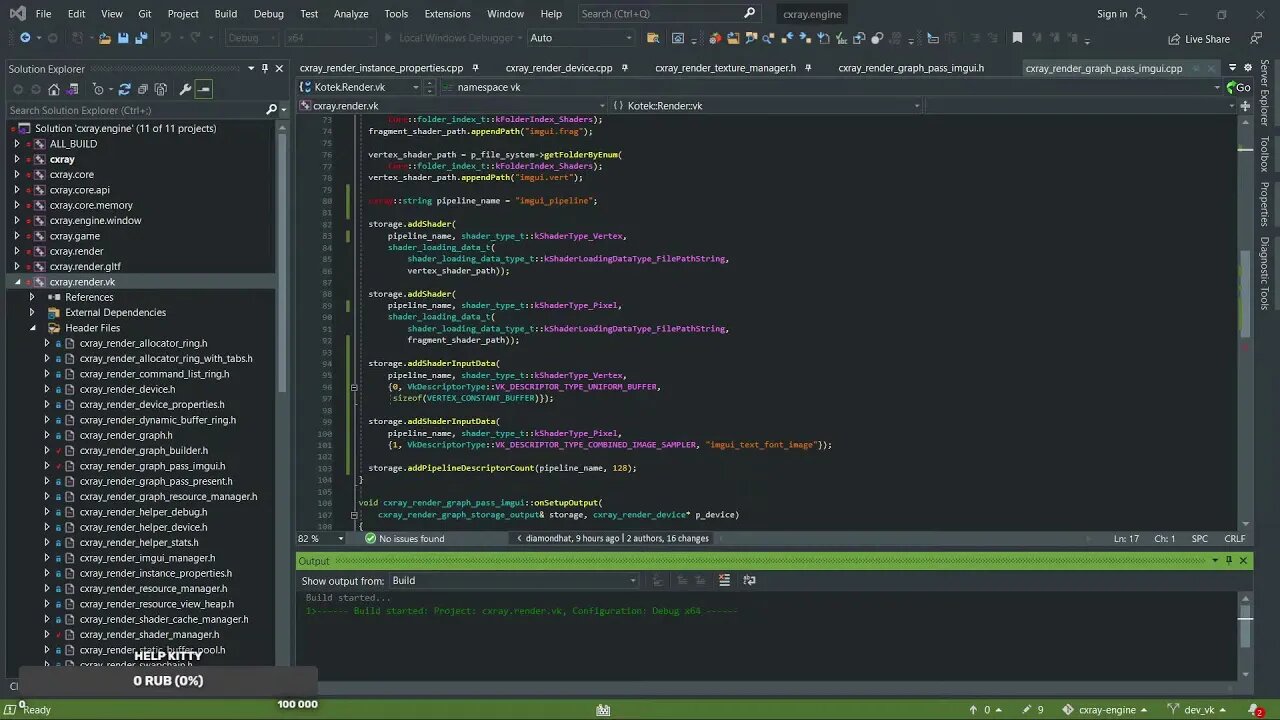
Task: Open the Extensions menu
Action: point(447,14)
